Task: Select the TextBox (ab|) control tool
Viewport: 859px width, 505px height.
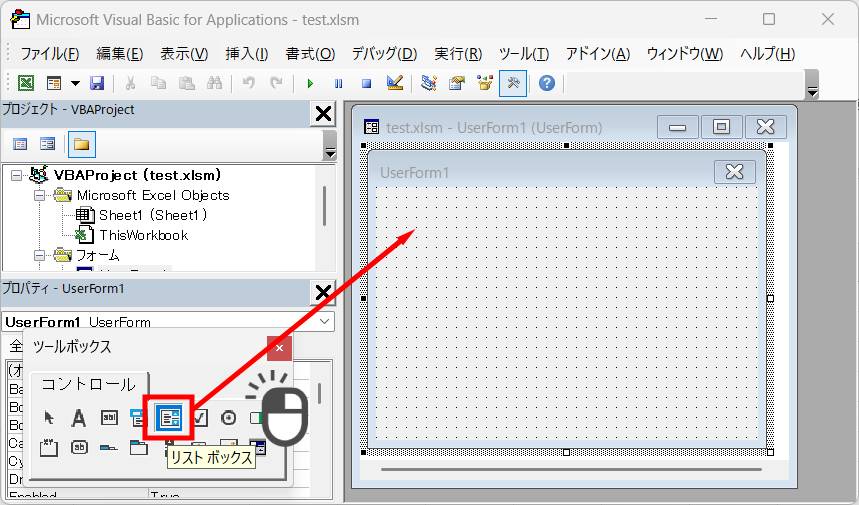Action: pyautogui.click(x=110, y=418)
